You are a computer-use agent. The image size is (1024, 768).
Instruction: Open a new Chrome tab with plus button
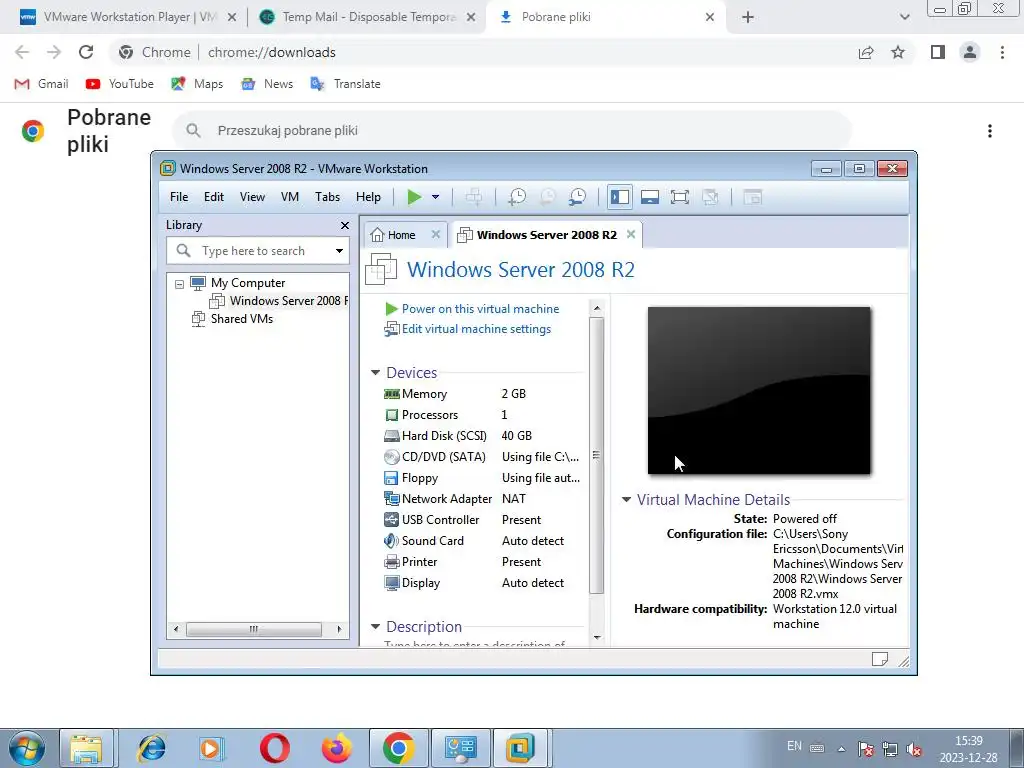tap(748, 18)
